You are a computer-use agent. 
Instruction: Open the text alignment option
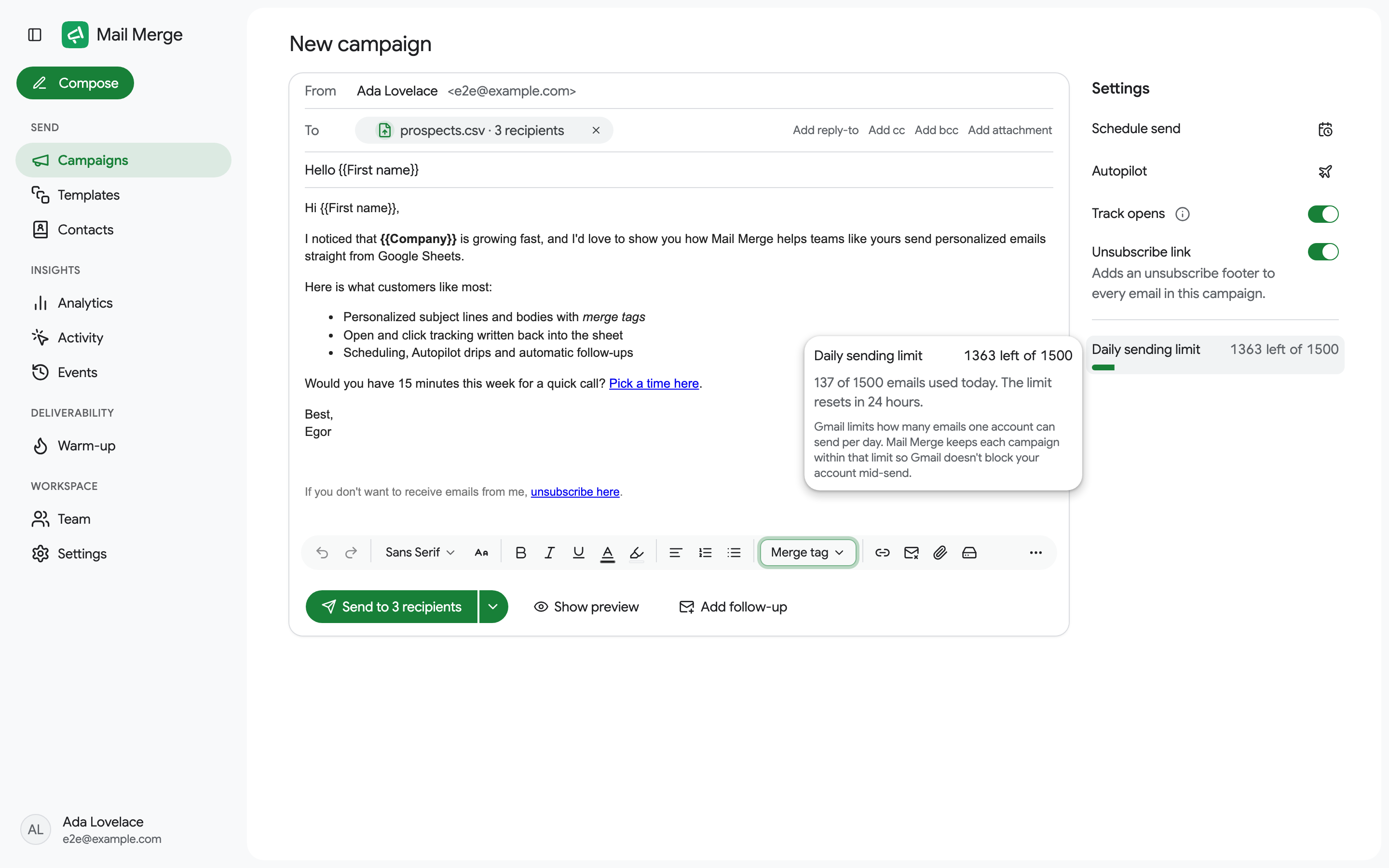(x=676, y=552)
